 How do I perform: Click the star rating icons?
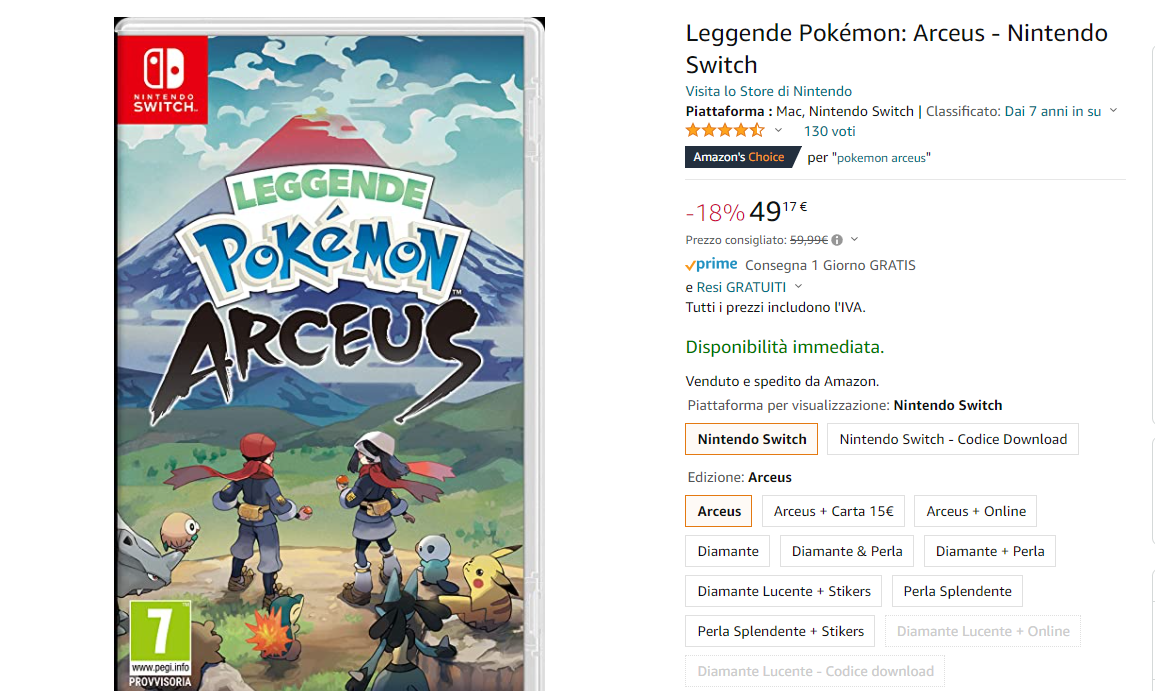click(x=725, y=131)
